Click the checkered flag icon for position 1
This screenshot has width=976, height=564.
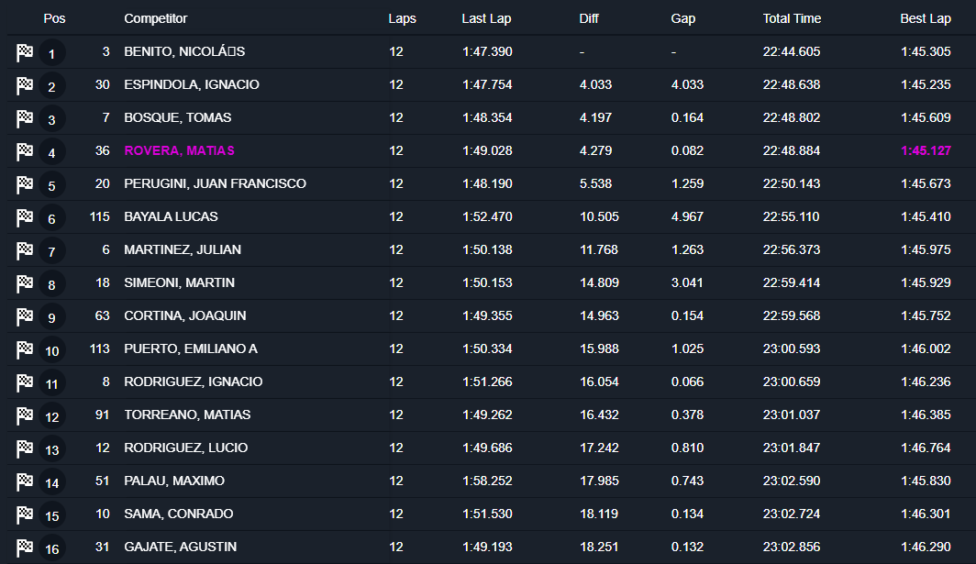24,52
